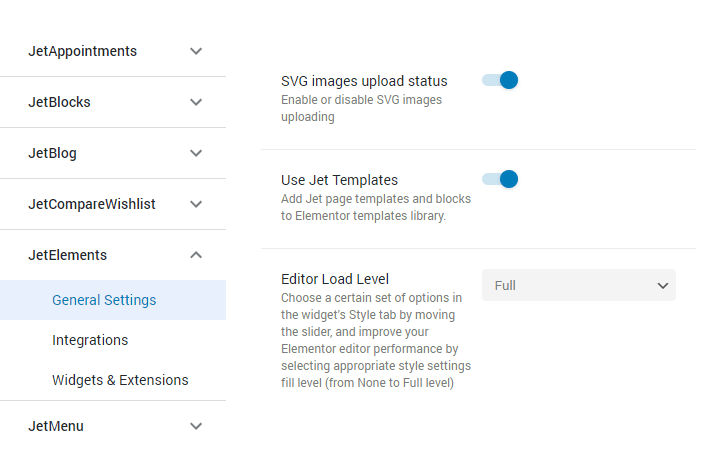Click 'Enable or disable SVG images uploading' description

[362, 108]
